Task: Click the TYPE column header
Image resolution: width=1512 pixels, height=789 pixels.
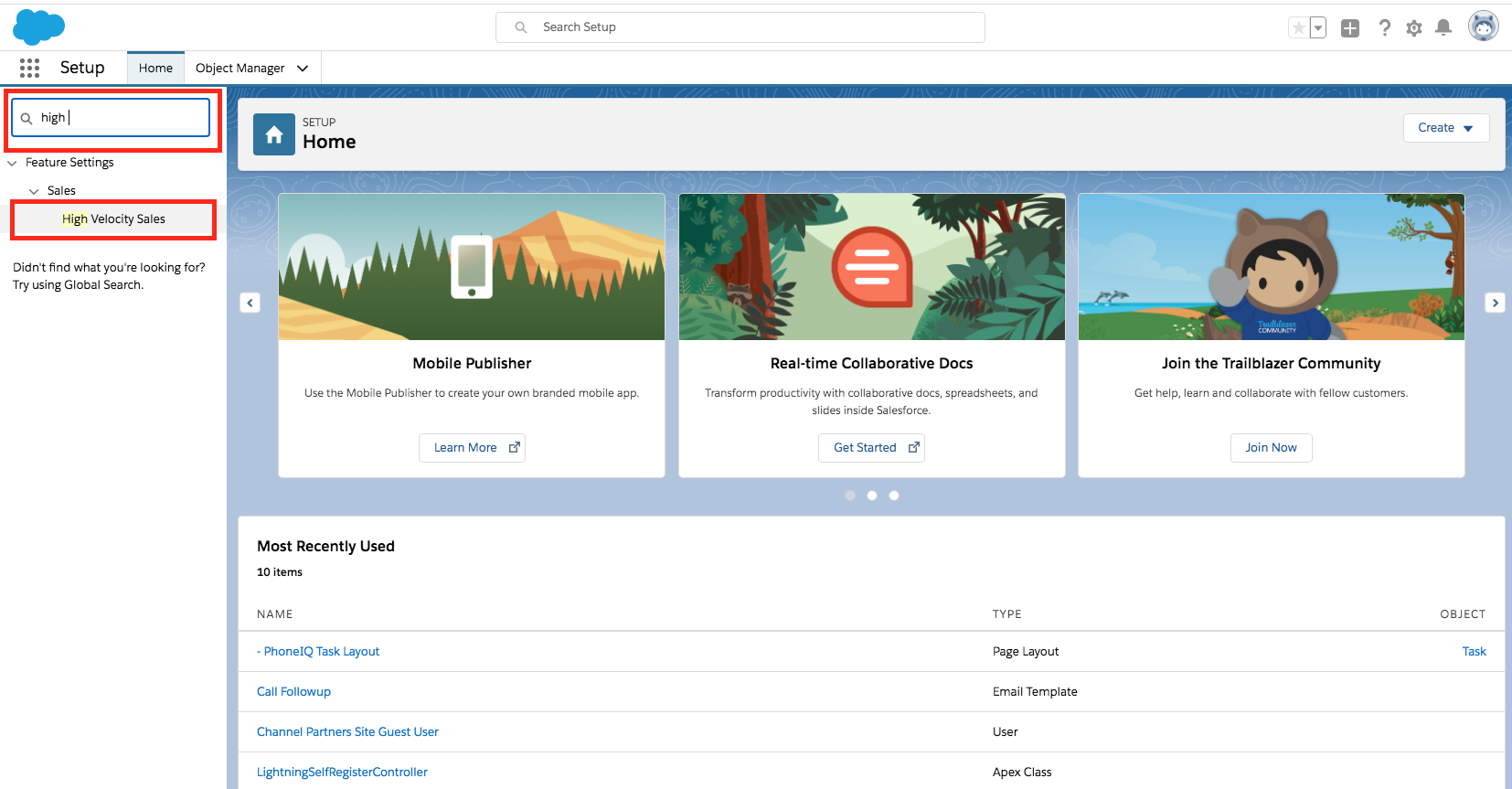Action: click(1007, 614)
